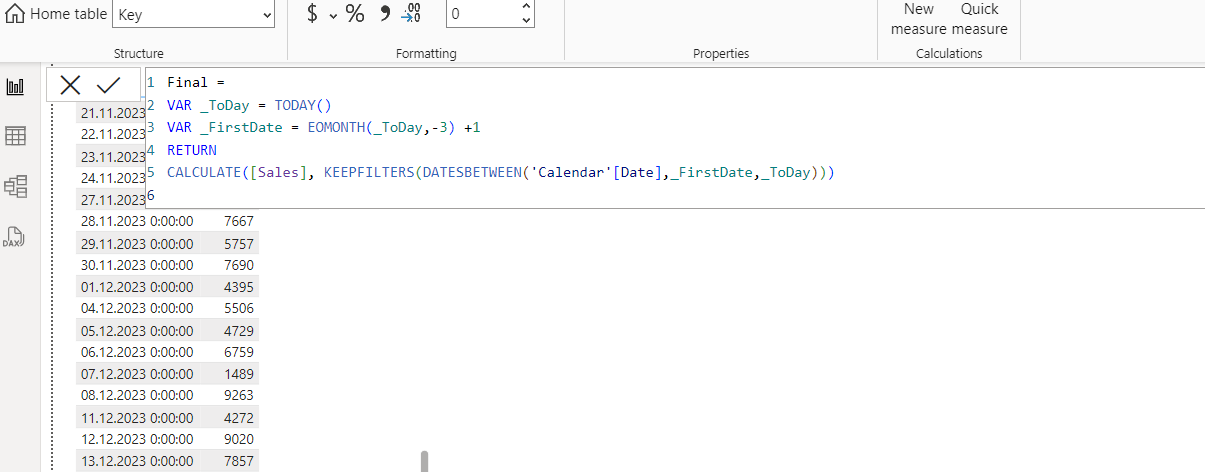Screen dimensions: 1205x472
Task: Select value cell 6759
Action: pyautogui.click(x=240, y=352)
